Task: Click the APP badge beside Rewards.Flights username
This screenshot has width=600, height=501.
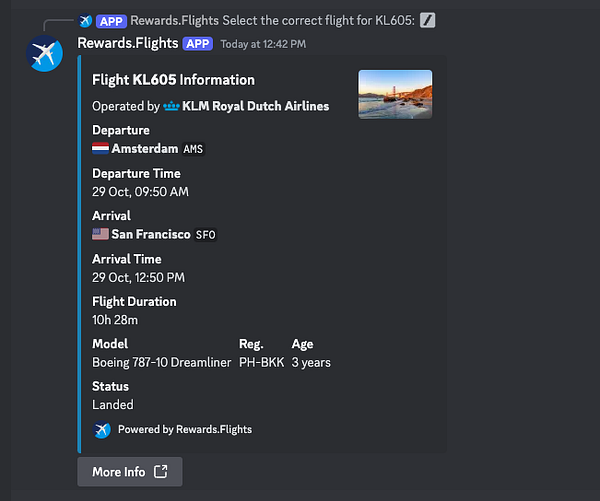Action: click(197, 44)
